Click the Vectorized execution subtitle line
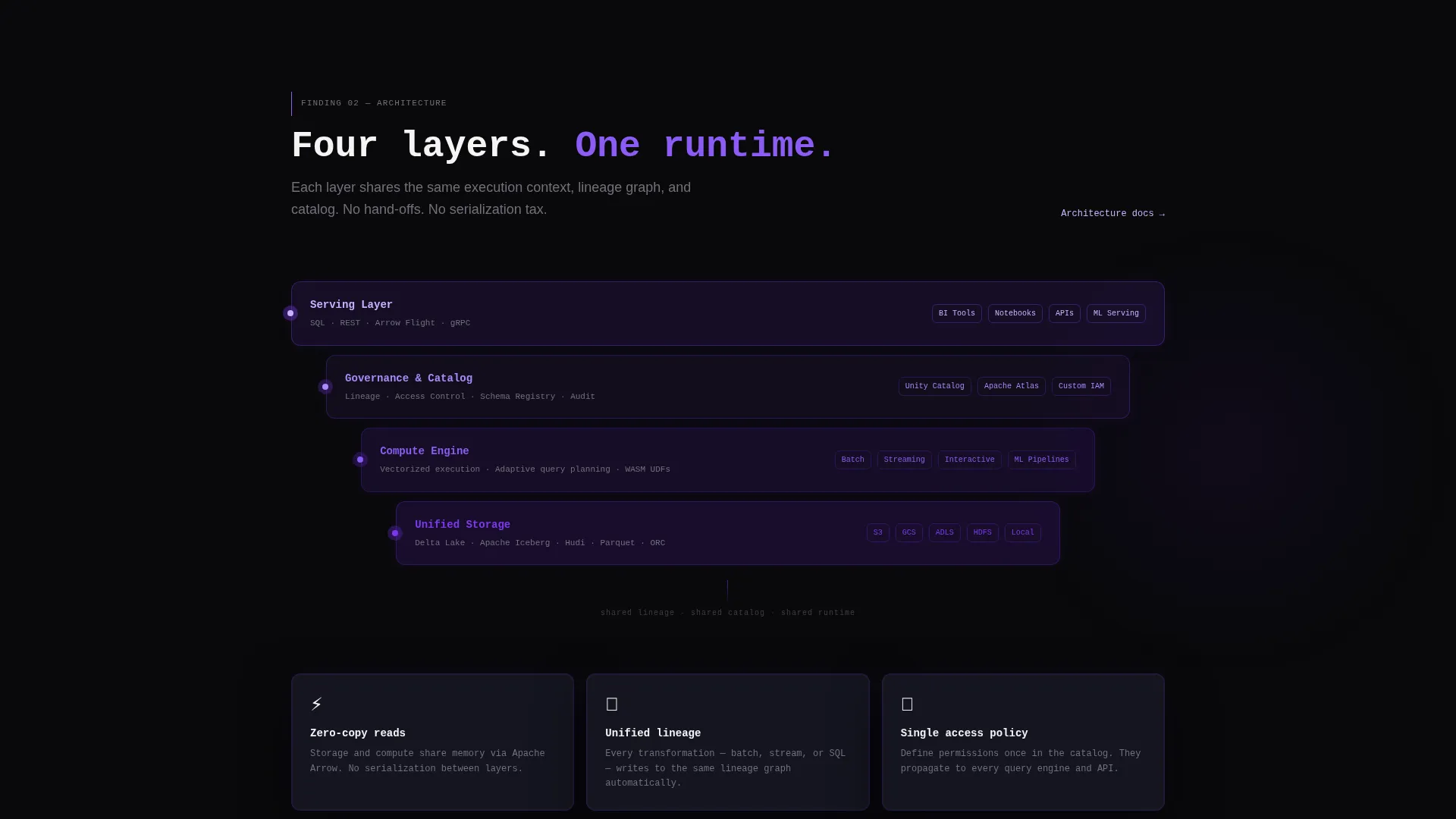Image resolution: width=1456 pixels, height=819 pixels. [525, 469]
